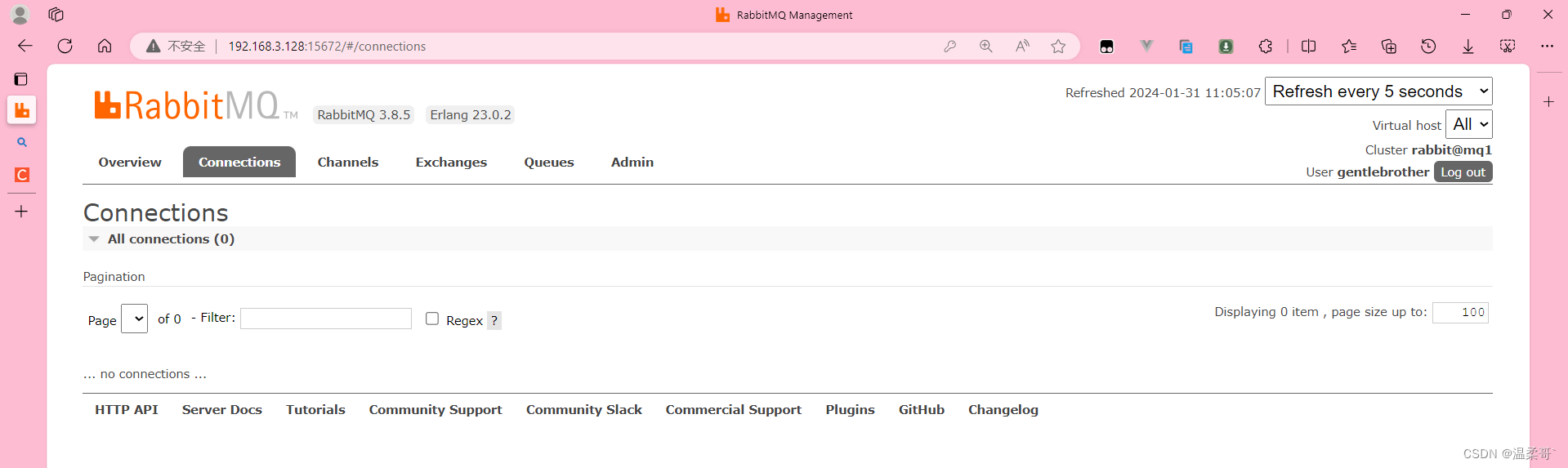Image resolution: width=1568 pixels, height=468 pixels.
Task: Reload the page with the refresh icon
Action: click(65, 46)
